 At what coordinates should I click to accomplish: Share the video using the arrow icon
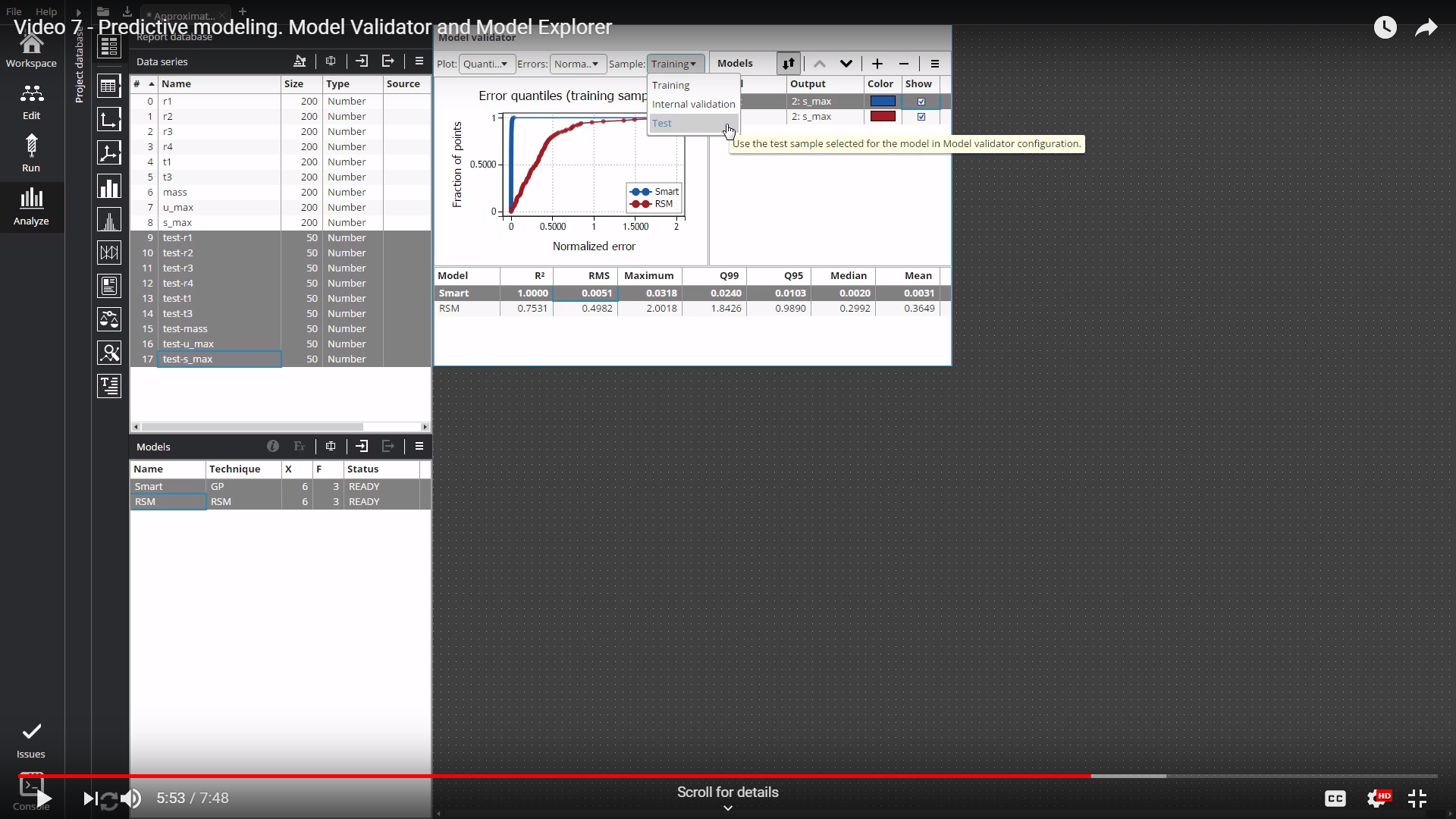(1426, 28)
